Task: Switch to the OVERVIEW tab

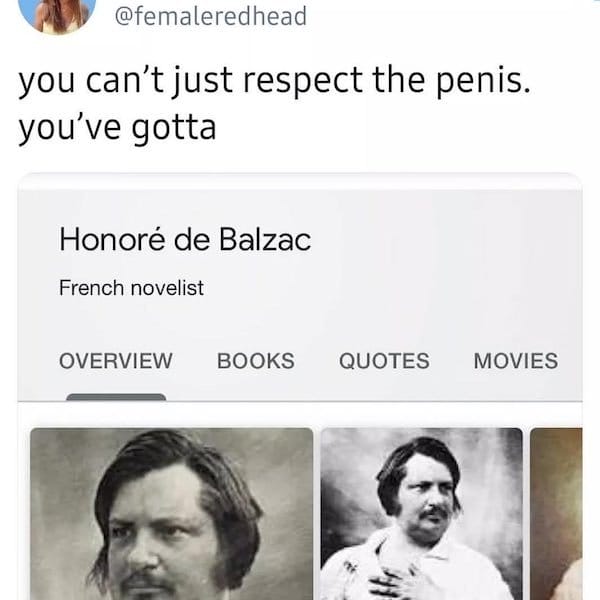Action: [x=116, y=360]
